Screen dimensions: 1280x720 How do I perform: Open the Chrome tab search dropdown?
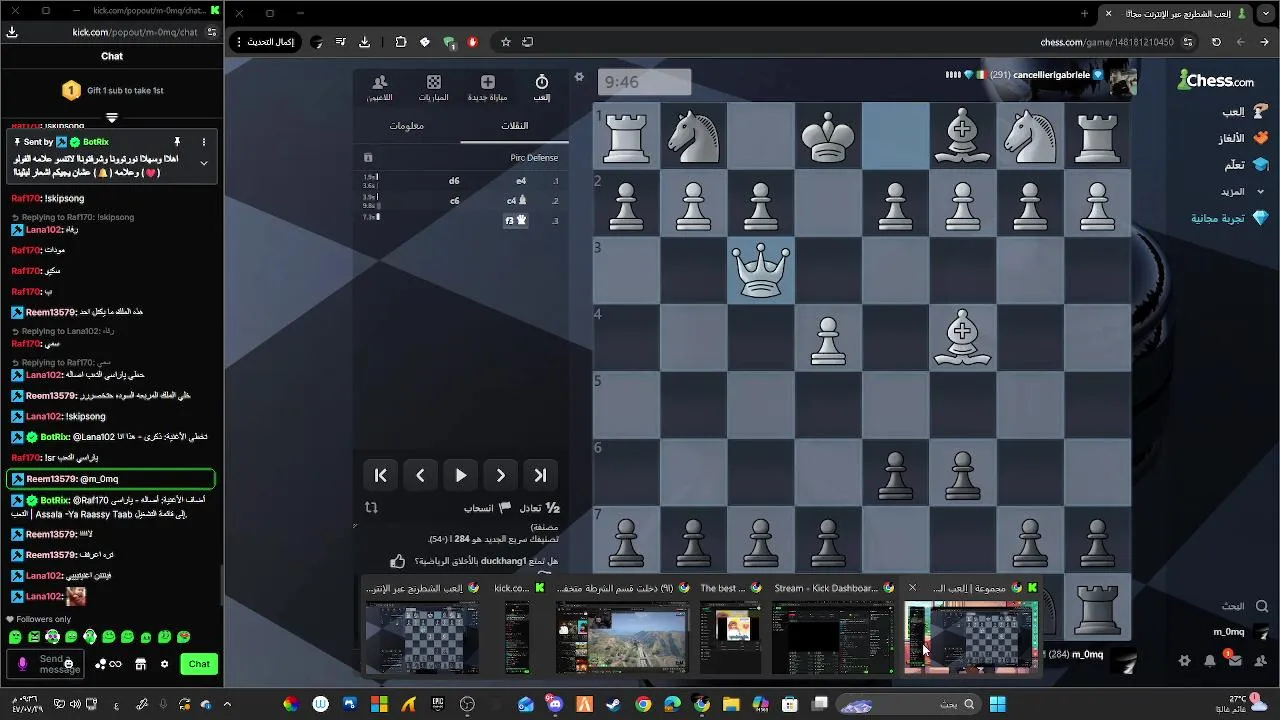point(1268,13)
